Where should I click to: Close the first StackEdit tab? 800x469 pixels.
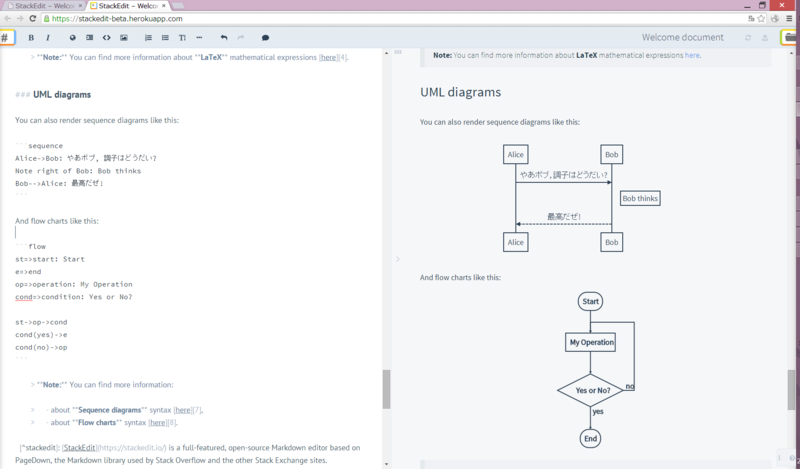coord(80,6)
